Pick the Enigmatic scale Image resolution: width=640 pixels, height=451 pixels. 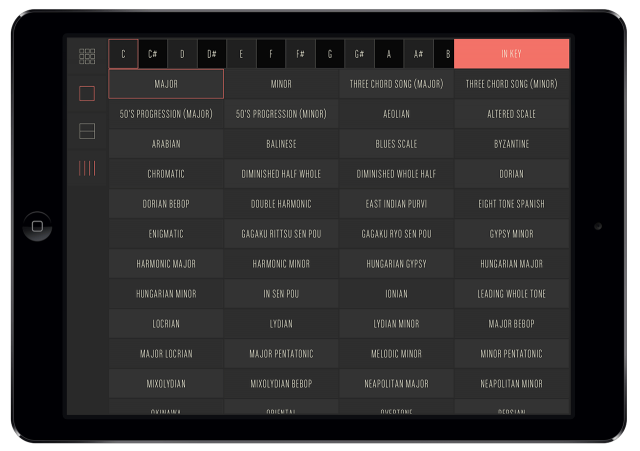click(166, 234)
